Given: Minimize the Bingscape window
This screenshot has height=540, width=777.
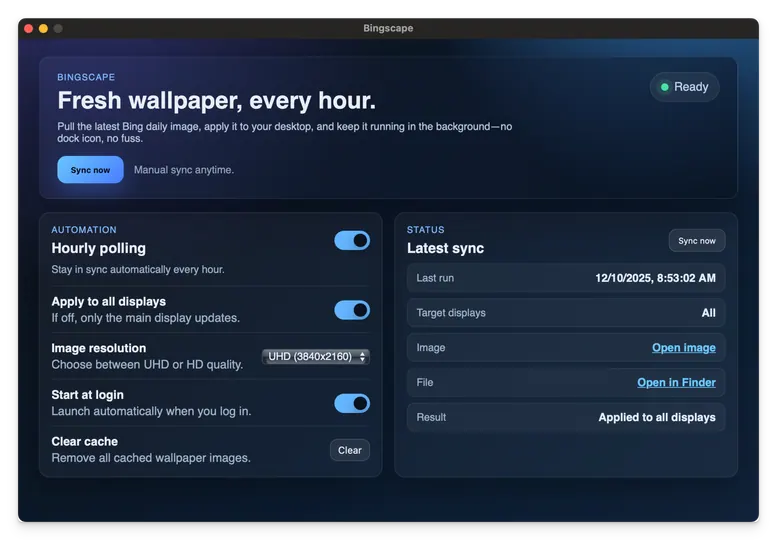Looking at the screenshot, I should pyautogui.click(x=44, y=29).
